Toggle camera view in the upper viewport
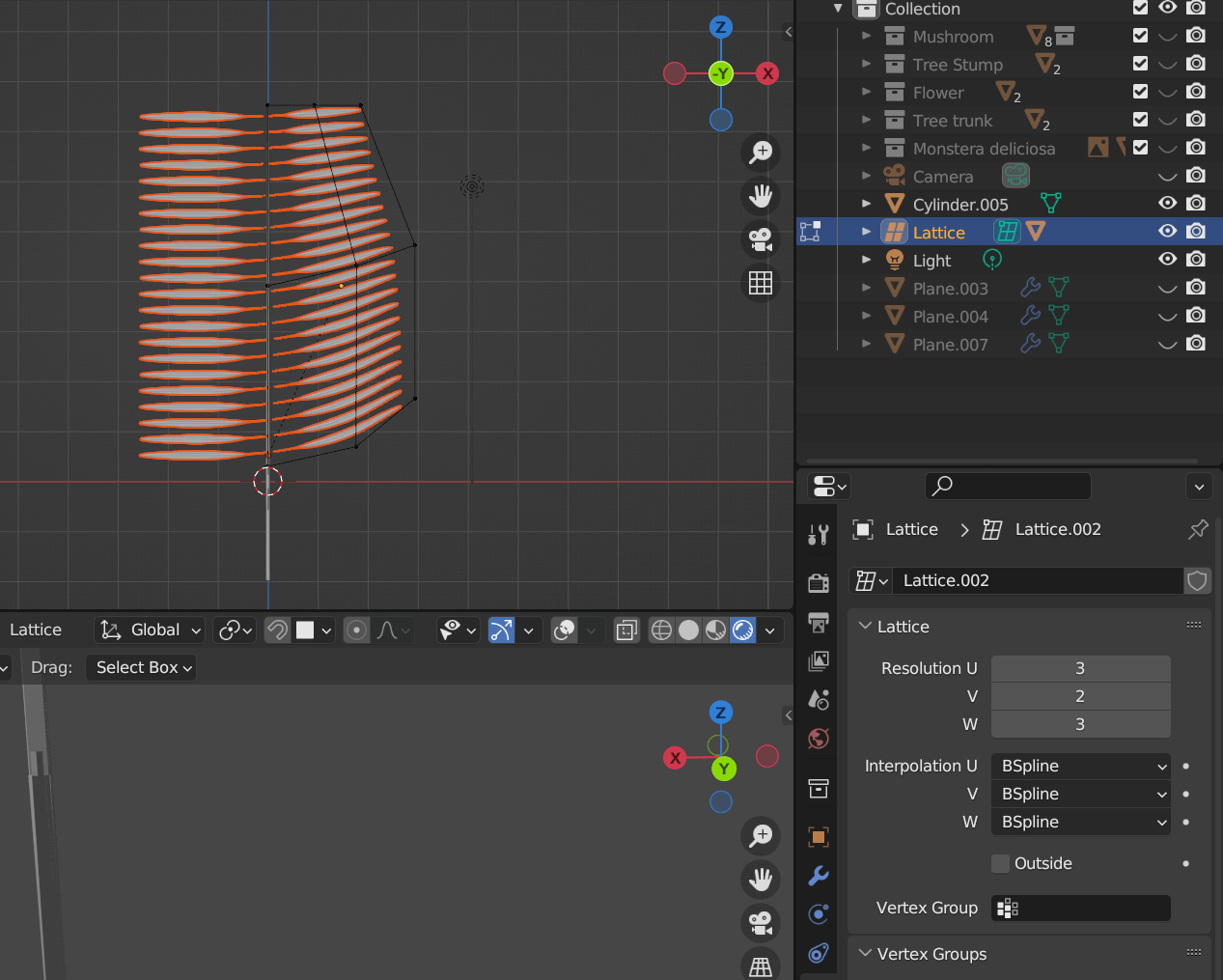 point(761,239)
